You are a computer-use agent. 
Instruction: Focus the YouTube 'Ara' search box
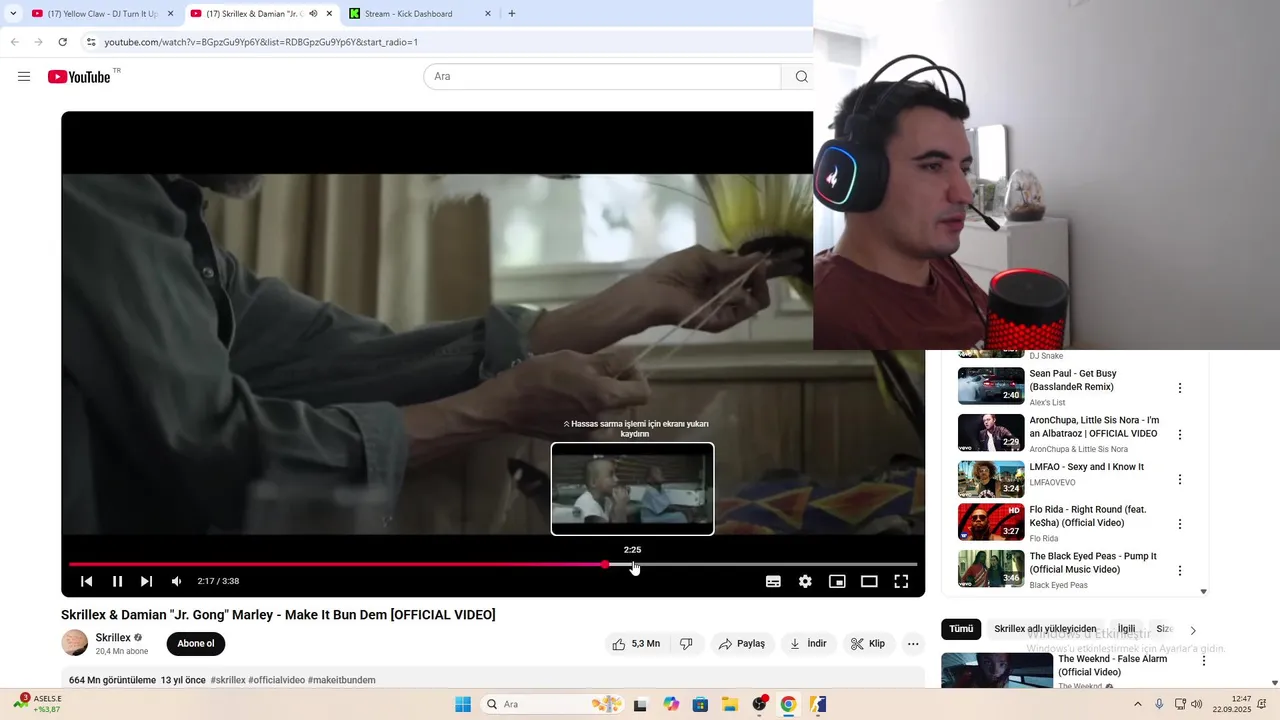(602, 77)
